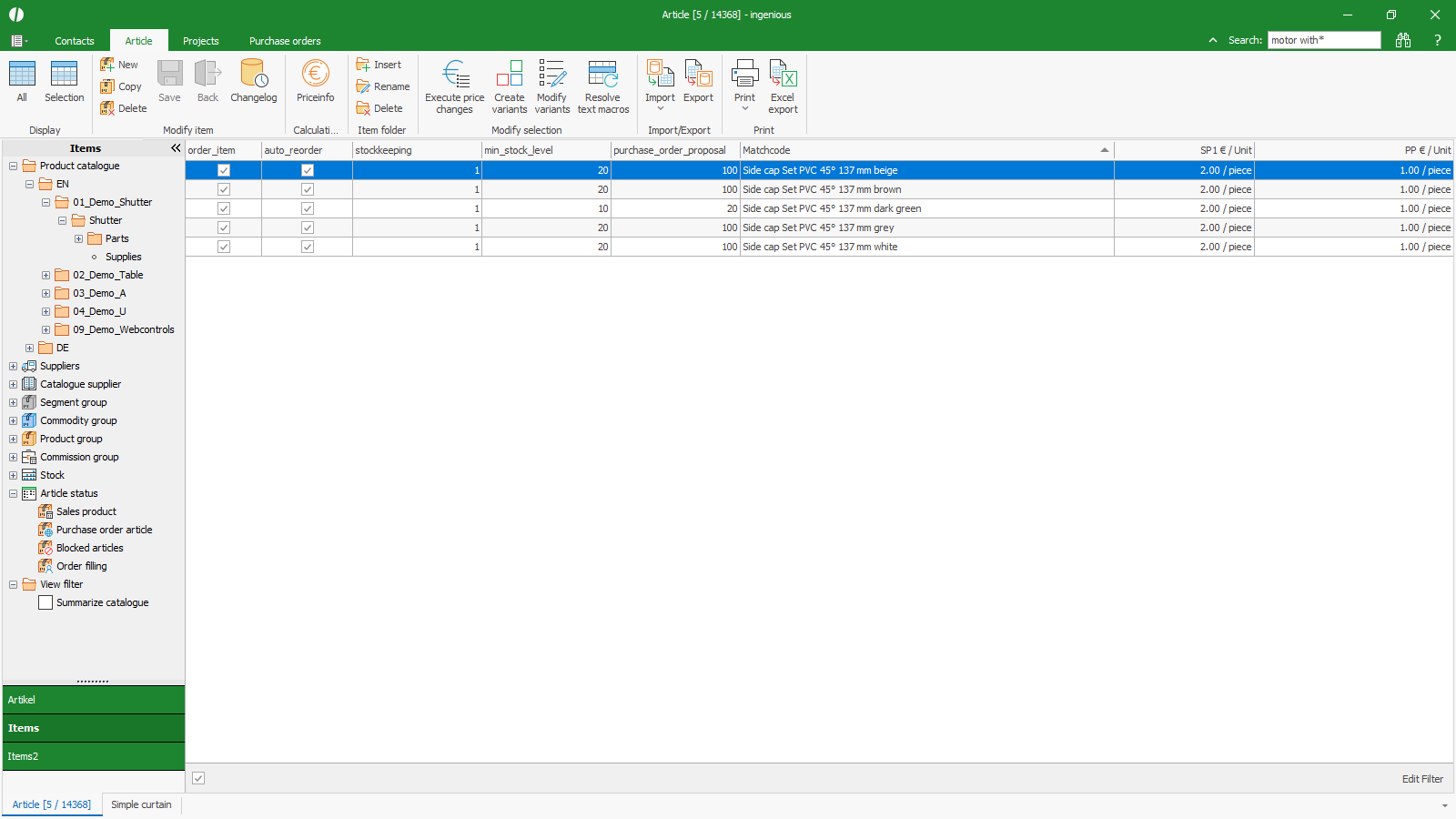This screenshot has width=1456, height=819.
Task: Click the Edit Filter link
Action: [1421, 779]
